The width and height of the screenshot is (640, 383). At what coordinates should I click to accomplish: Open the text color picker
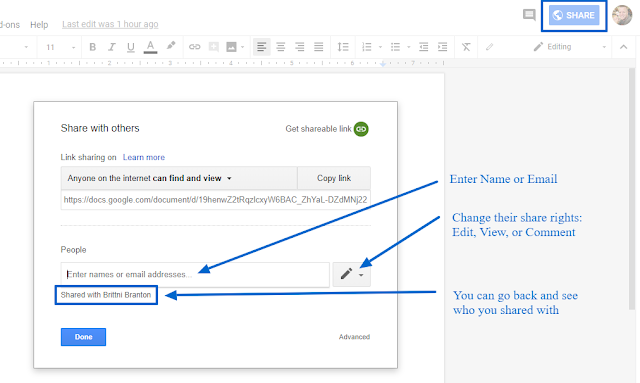coord(150,47)
